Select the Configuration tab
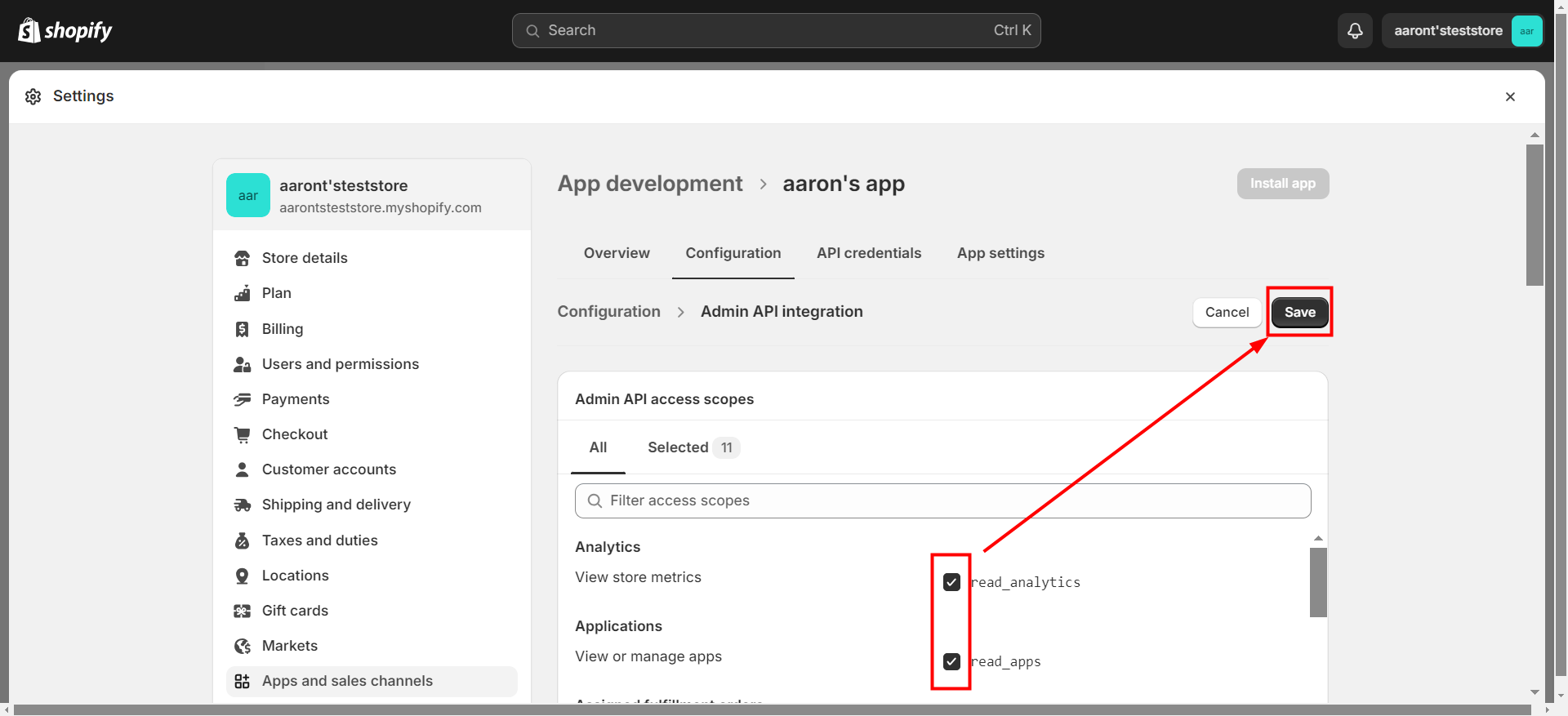1568x716 pixels. tap(733, 253)
